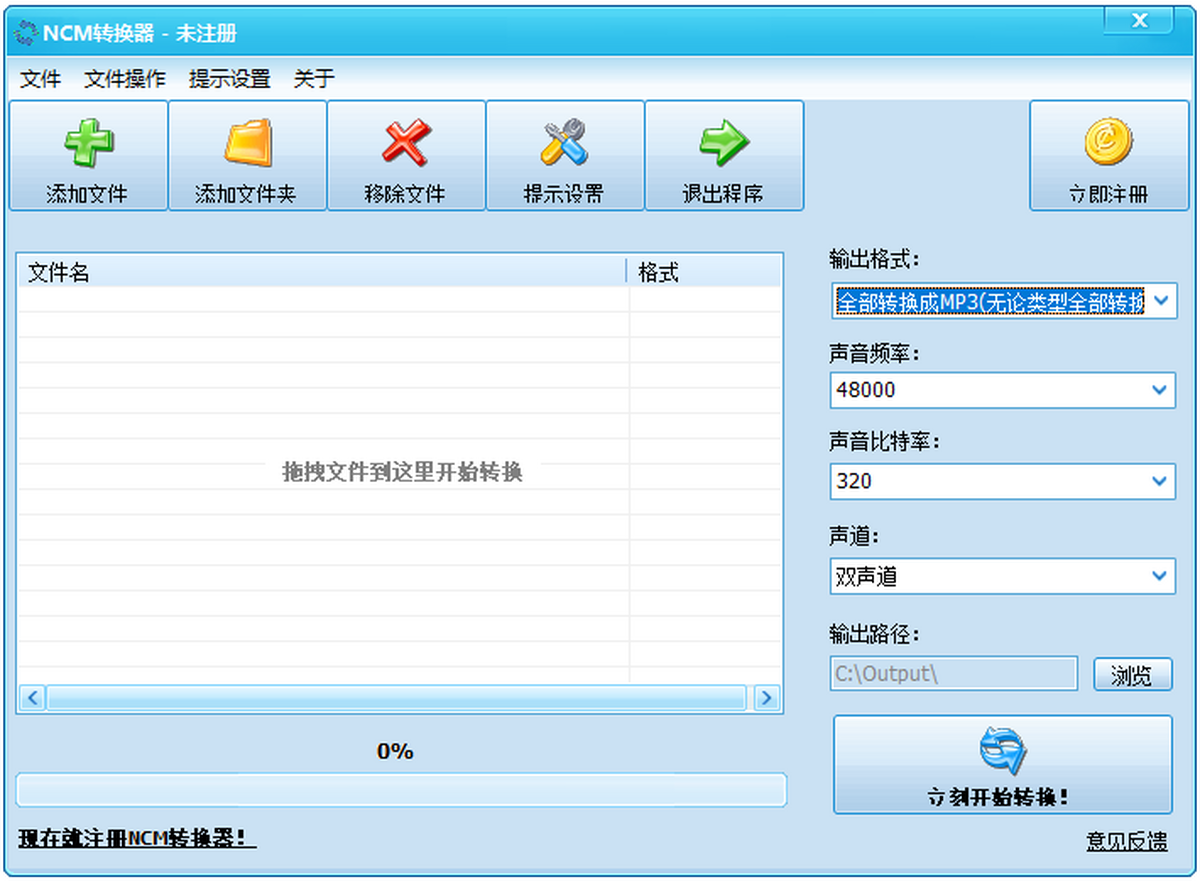Image resolution: width=1200 pixels, height=882 pixels.
Task: Open the 意见反馈 feedback link
Action: (1127, 842)
